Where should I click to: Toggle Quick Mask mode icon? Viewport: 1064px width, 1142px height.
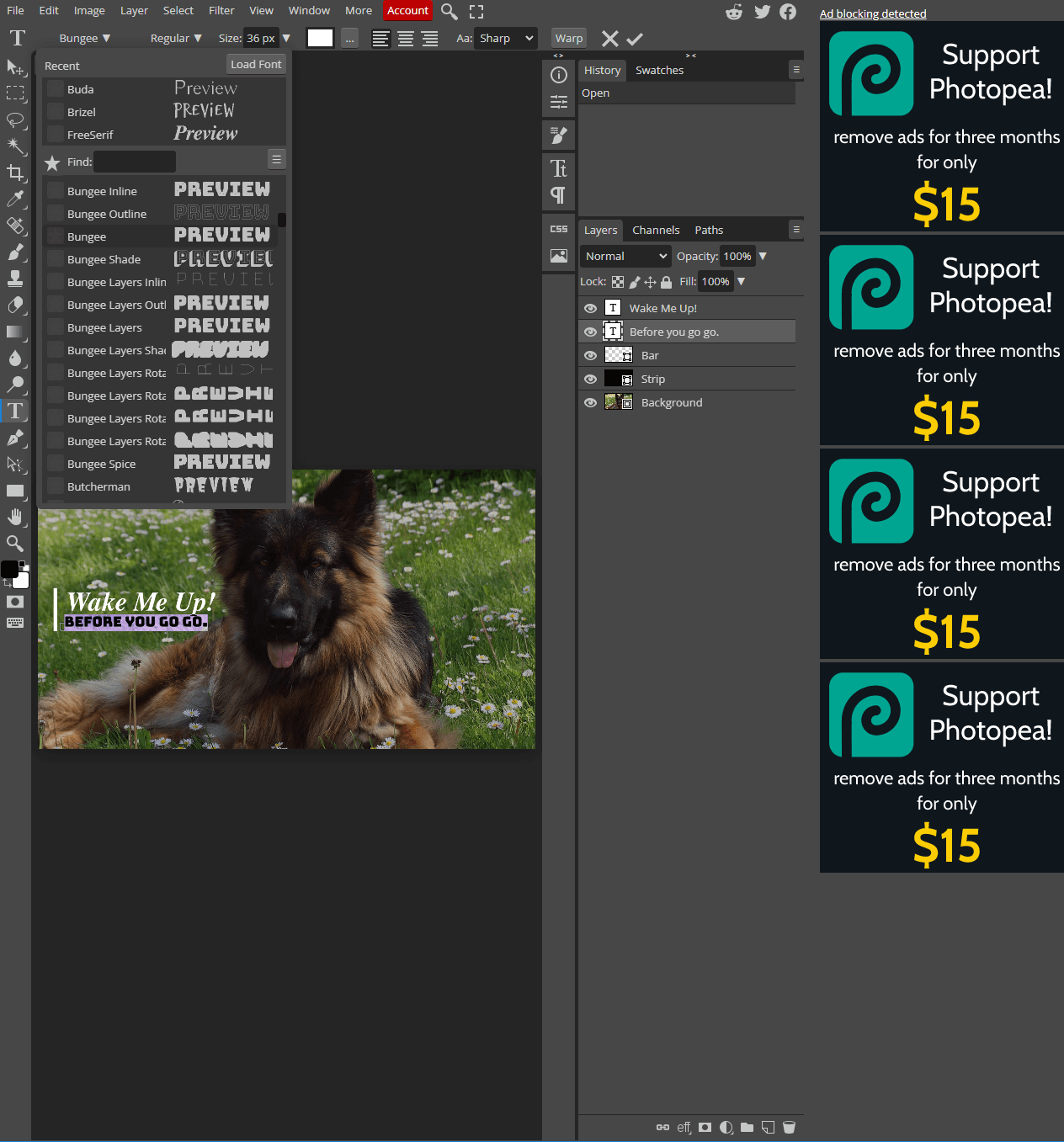(x=15, y=602)
